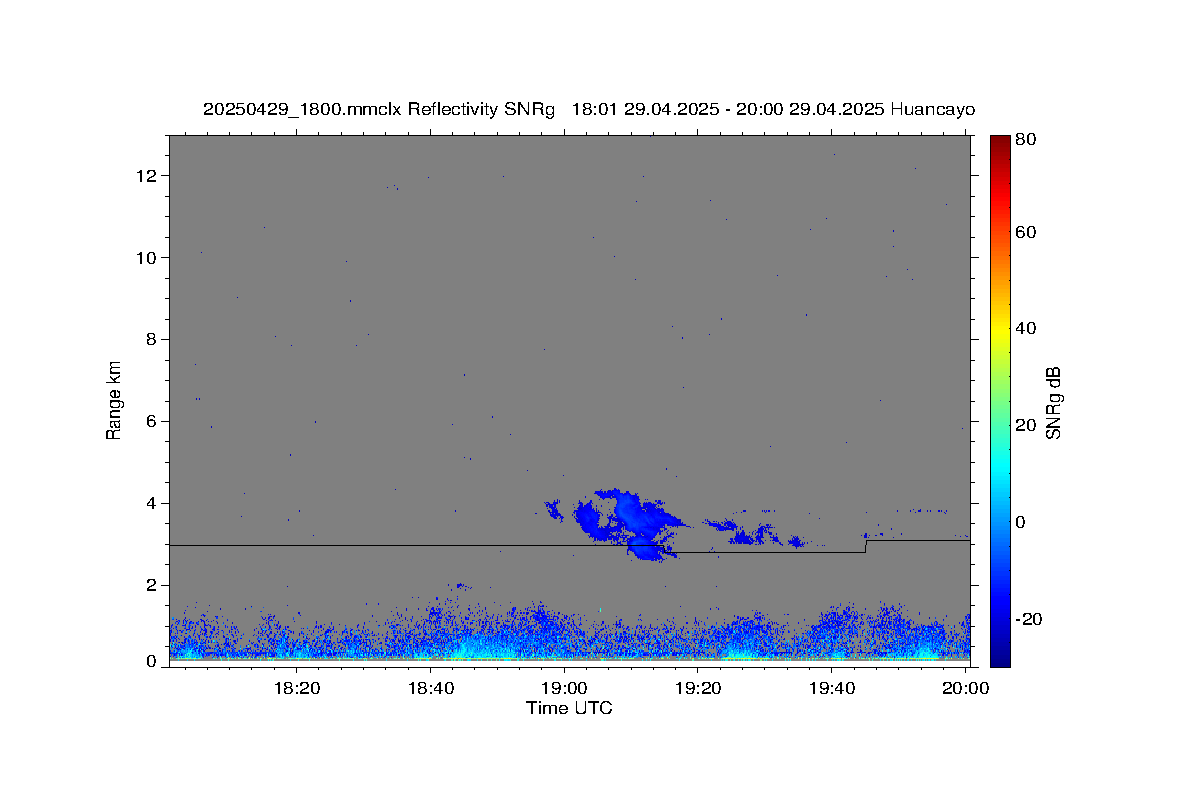Image resolution: width=1200 pixels, height=800 pixels.
Task: Click the colorbar value -20
Action: pyautogui.click(x=1029, y=620)
